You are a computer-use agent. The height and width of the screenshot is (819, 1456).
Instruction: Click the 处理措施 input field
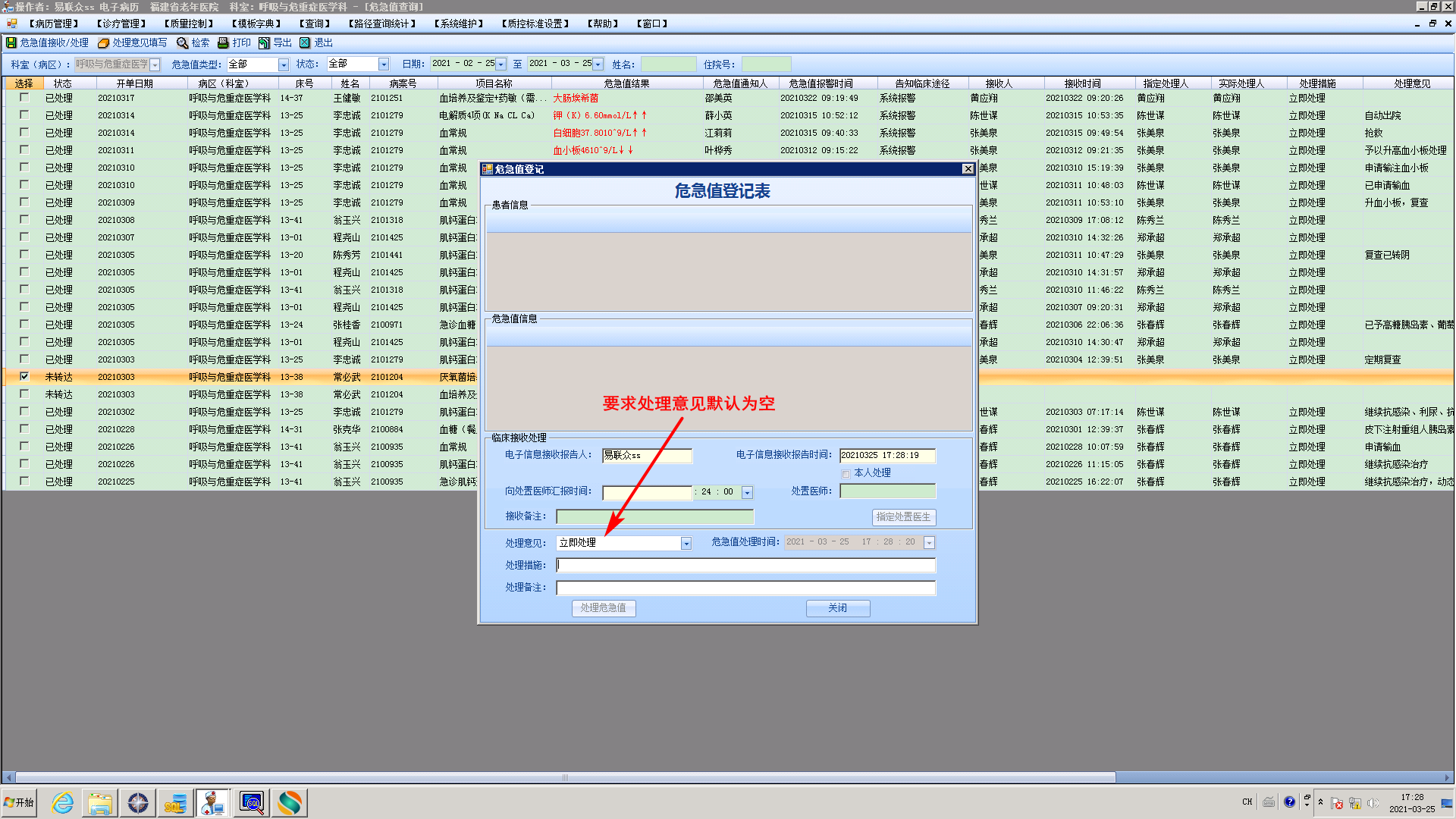point(745,565)
